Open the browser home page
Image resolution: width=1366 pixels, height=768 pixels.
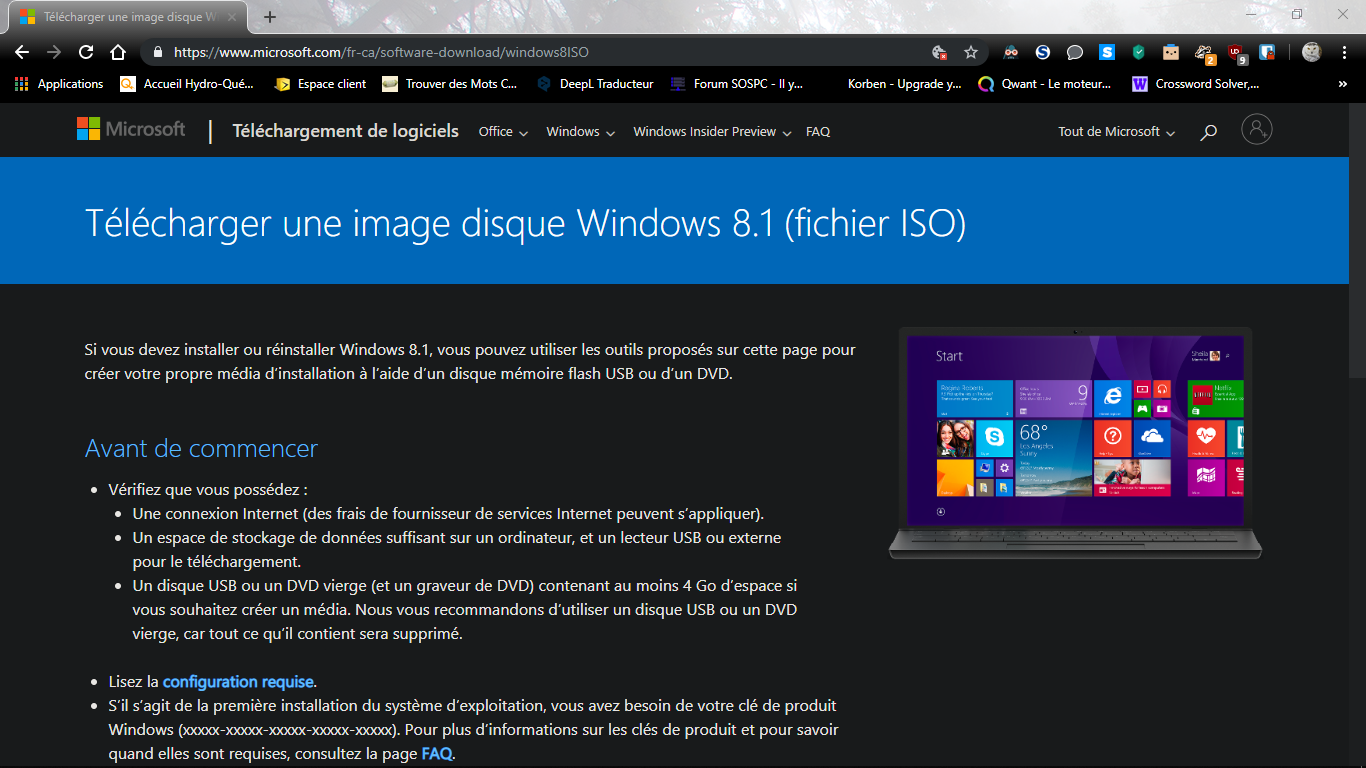(x=118, y=52)
